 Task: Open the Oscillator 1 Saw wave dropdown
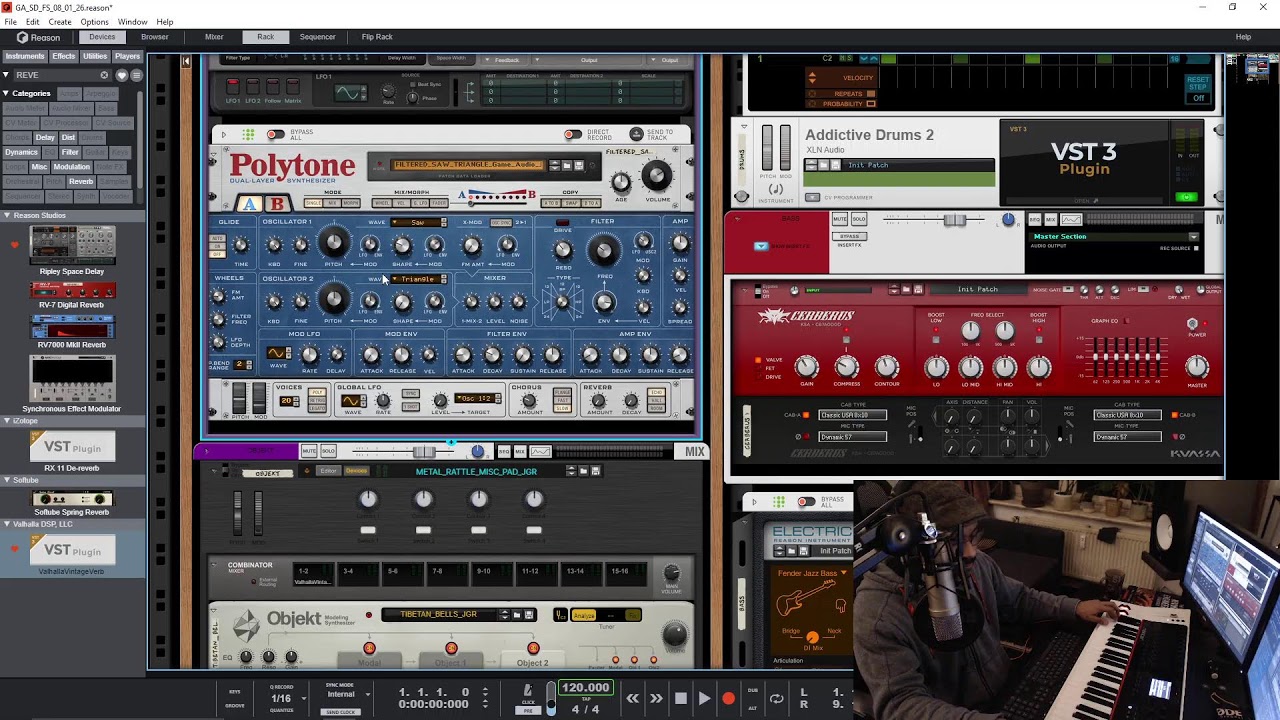(418, 222)
